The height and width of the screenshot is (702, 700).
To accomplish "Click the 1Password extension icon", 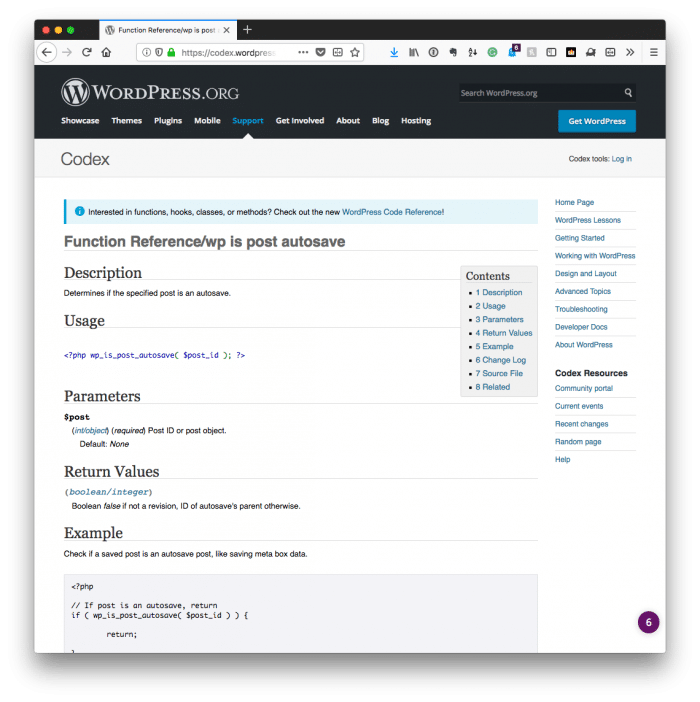I will (433, 52).
